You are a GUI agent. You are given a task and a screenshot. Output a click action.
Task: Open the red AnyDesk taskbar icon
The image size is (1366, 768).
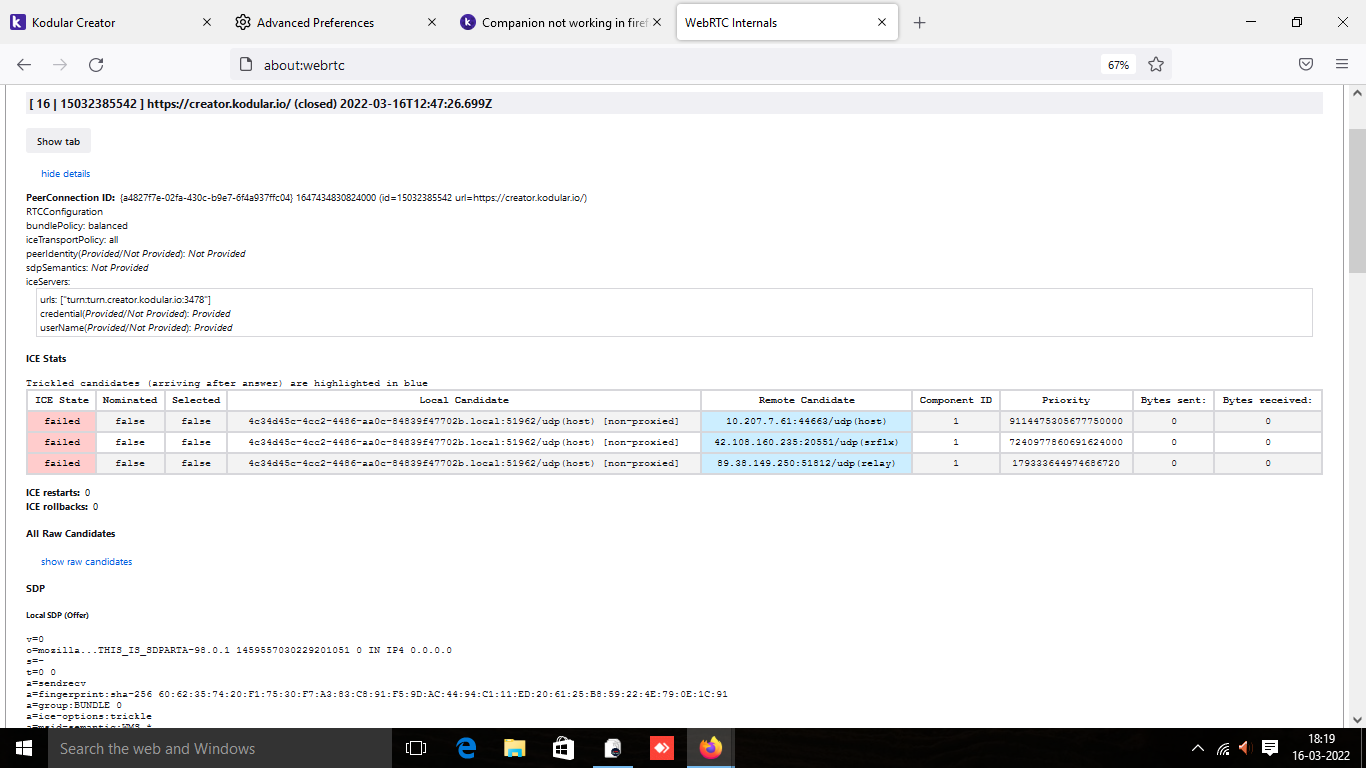[x=661, y=748]
